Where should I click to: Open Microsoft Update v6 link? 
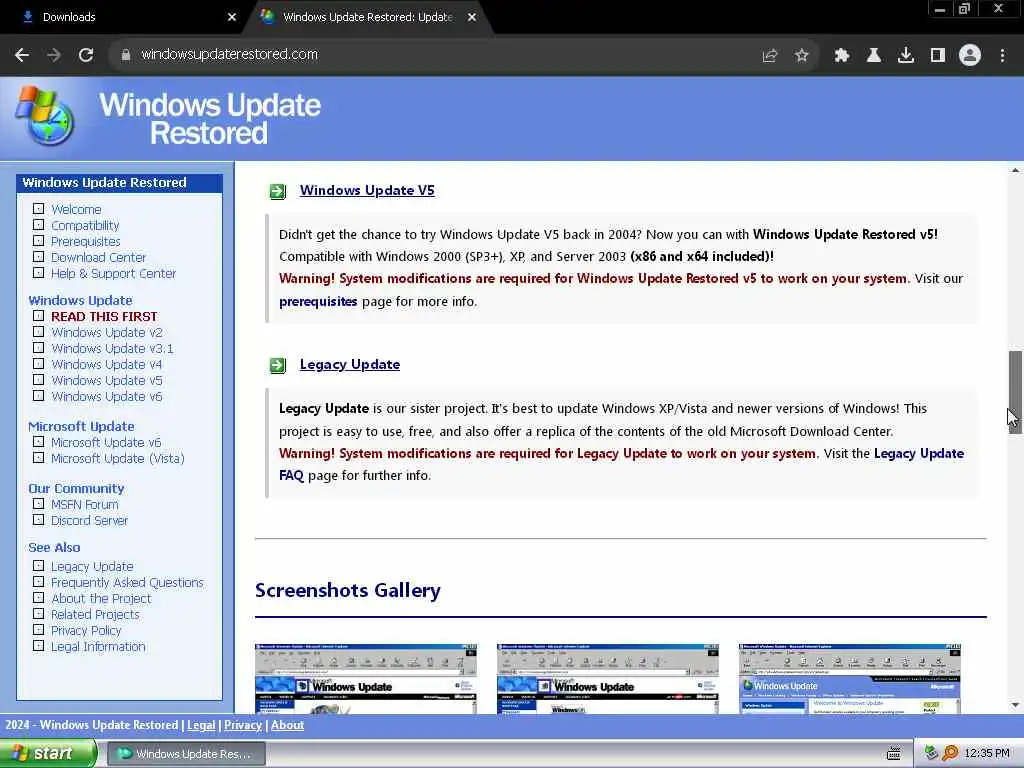click(x=106, y=442)
